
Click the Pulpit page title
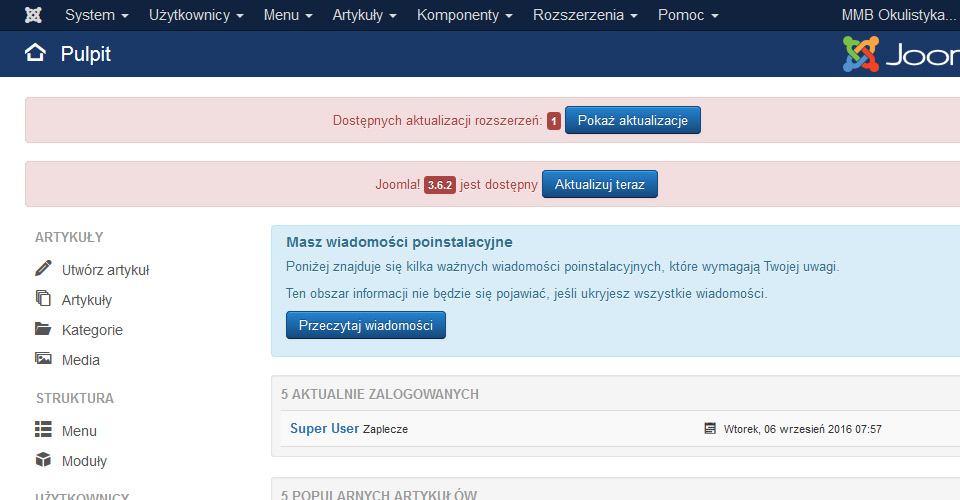(x=86, y=54)
